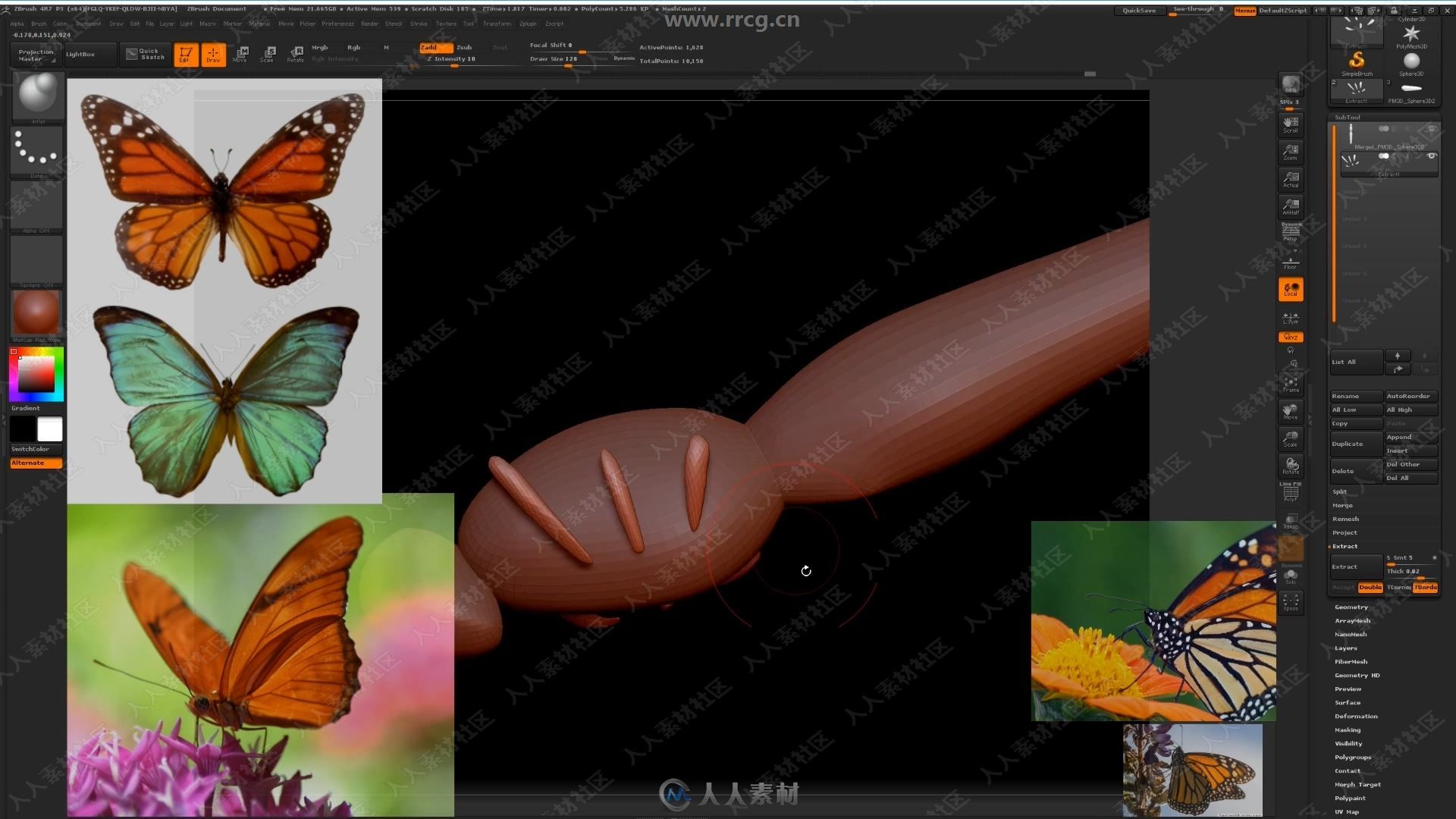Activate the Draw mode button
This screenshot has height=819, width=1456.
point(213,55)
